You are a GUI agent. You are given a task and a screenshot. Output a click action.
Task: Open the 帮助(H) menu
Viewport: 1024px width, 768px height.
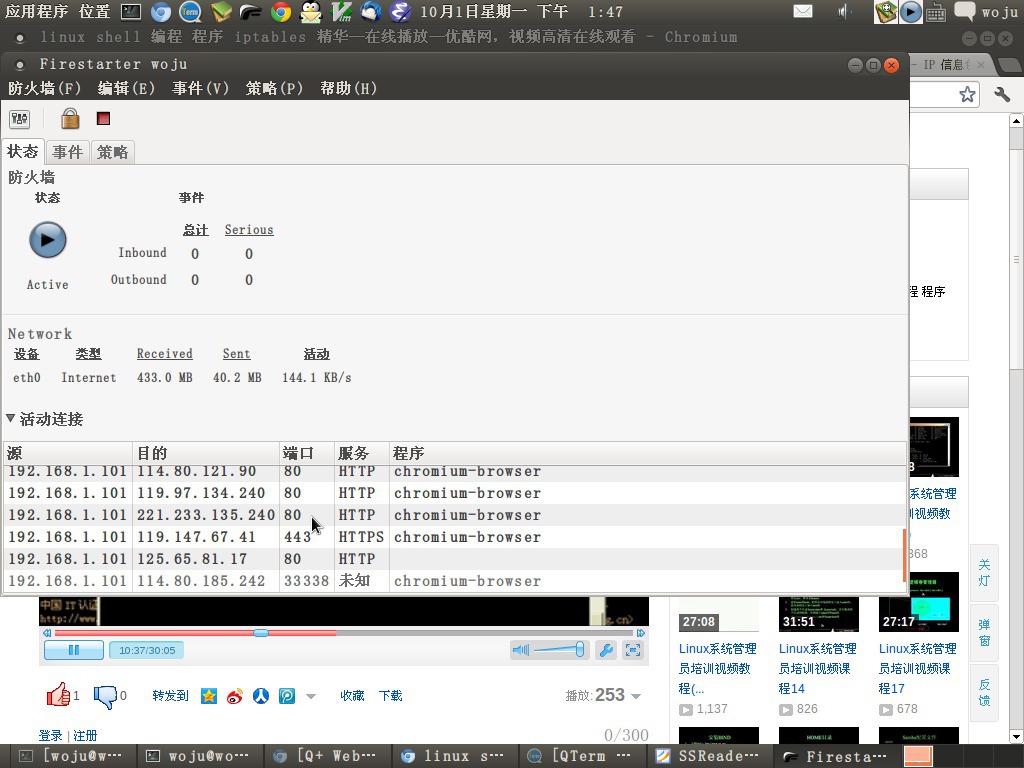pos(349,88)
